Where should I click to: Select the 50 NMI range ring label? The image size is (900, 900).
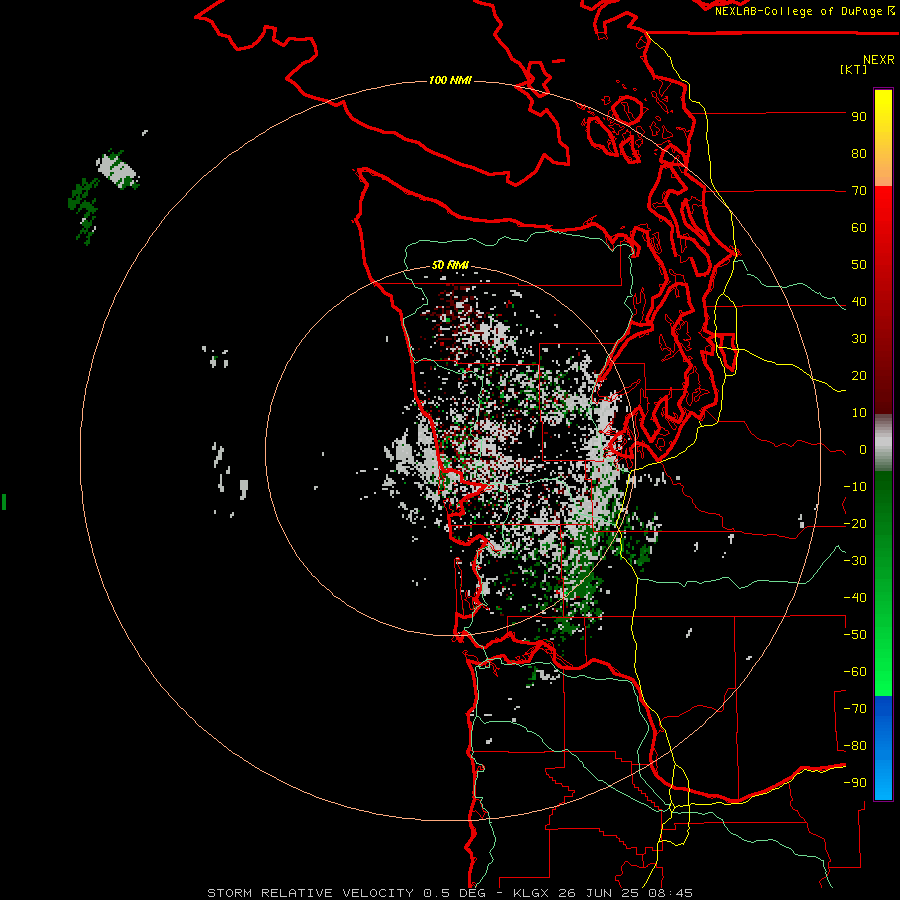[x=450, y=265]
